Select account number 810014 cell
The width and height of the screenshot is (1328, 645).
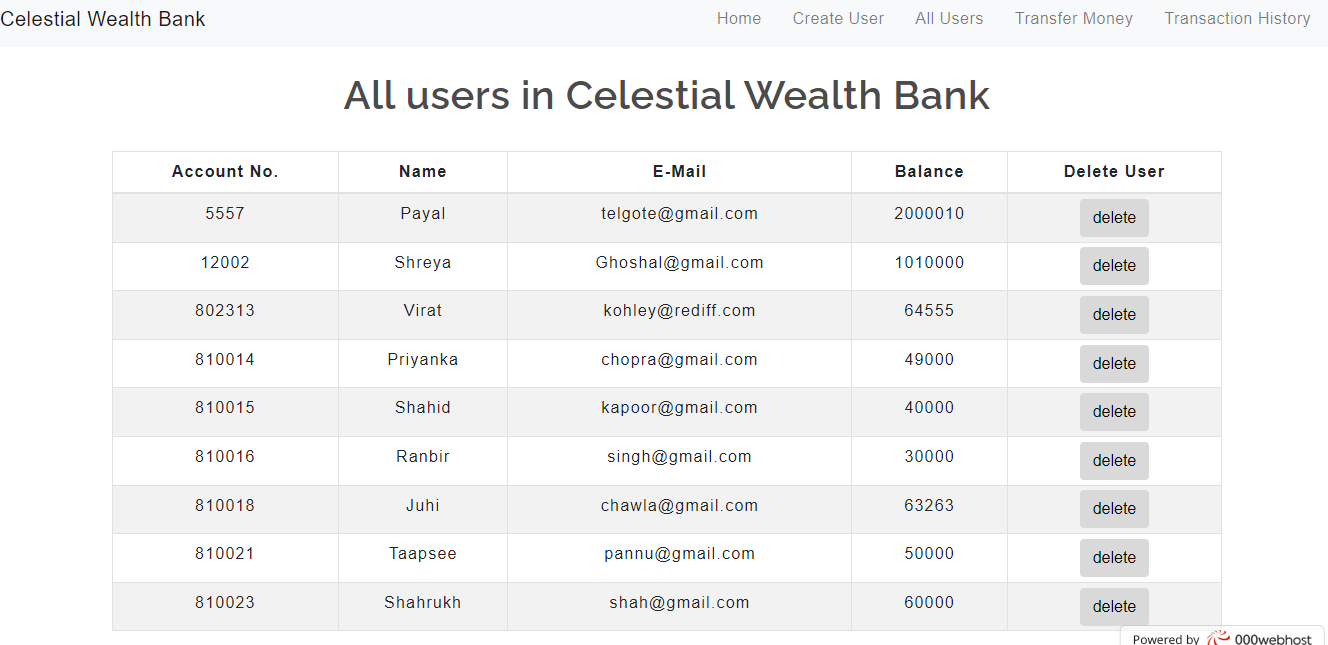(224, 359)
